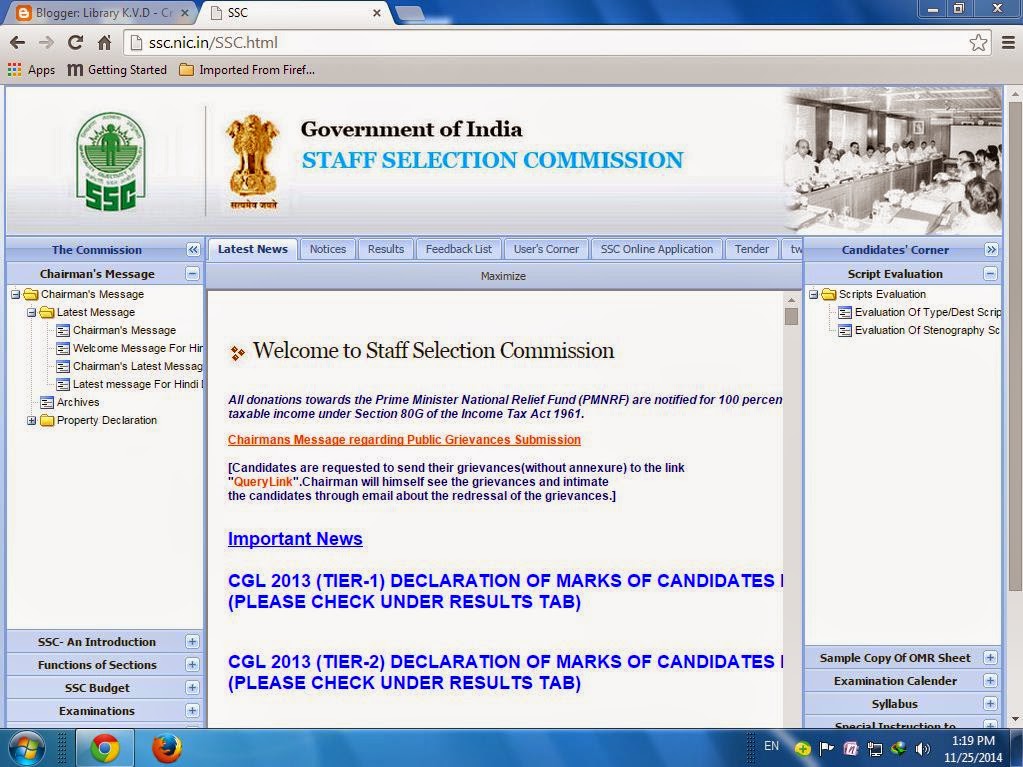This screenshot has height=767, width=1023.
Task: Open the Apps bookmarks shortcut
Action: pos(31,70)
